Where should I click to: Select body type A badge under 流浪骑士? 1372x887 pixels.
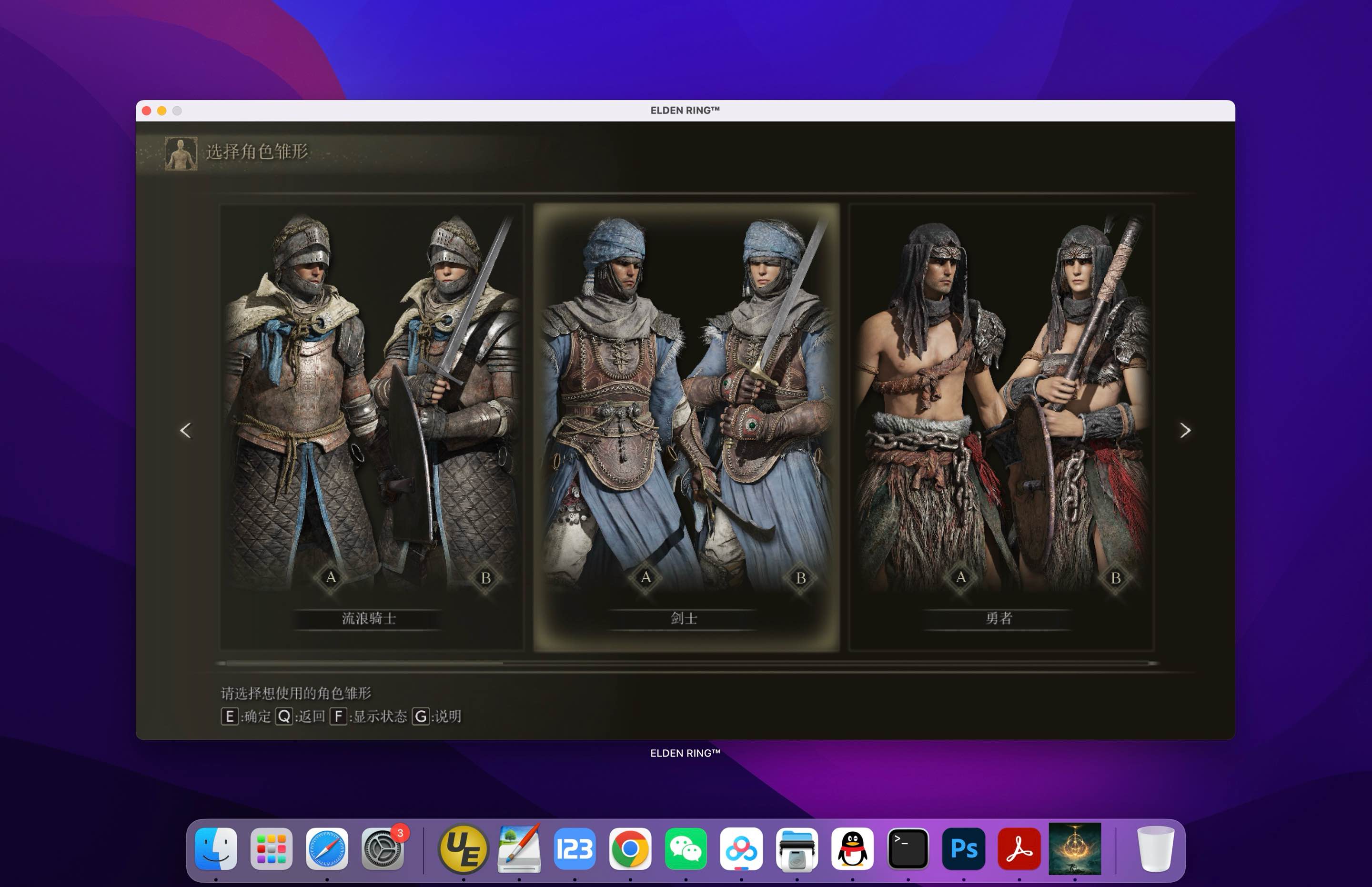[x=331, y=577]
